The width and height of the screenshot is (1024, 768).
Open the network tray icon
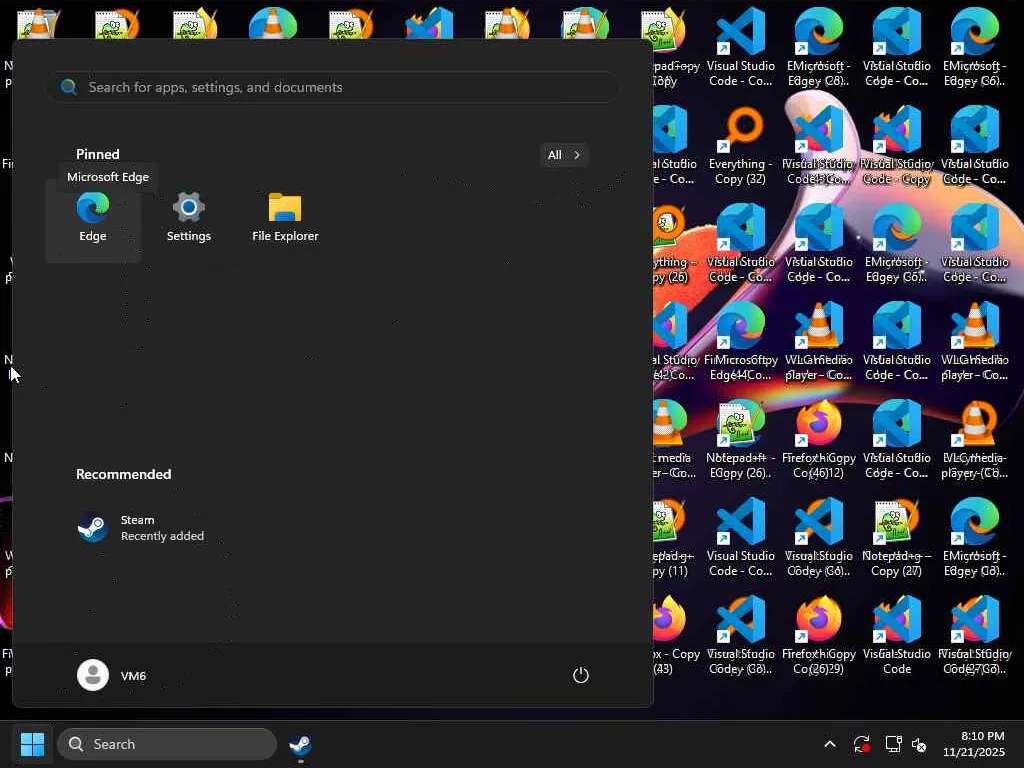[893, 744]
